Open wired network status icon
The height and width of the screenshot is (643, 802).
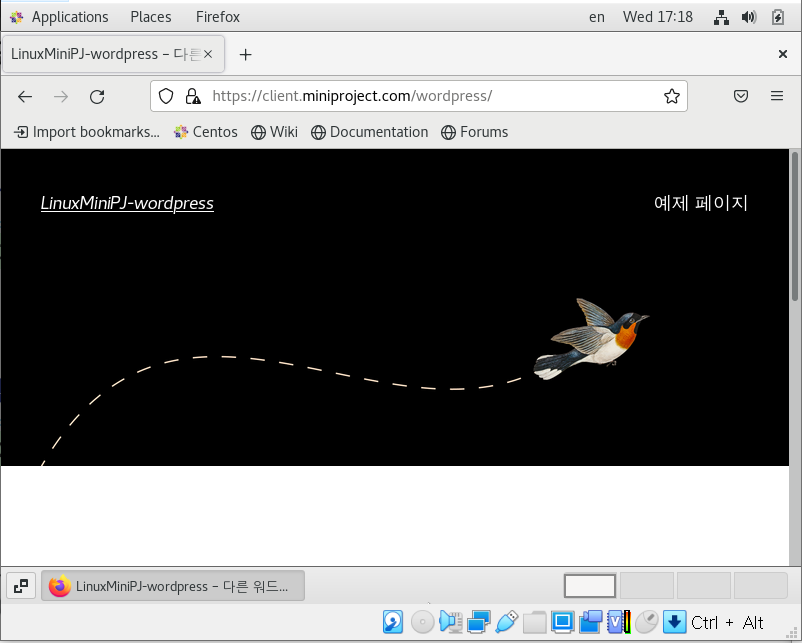[x=721, y=17]
